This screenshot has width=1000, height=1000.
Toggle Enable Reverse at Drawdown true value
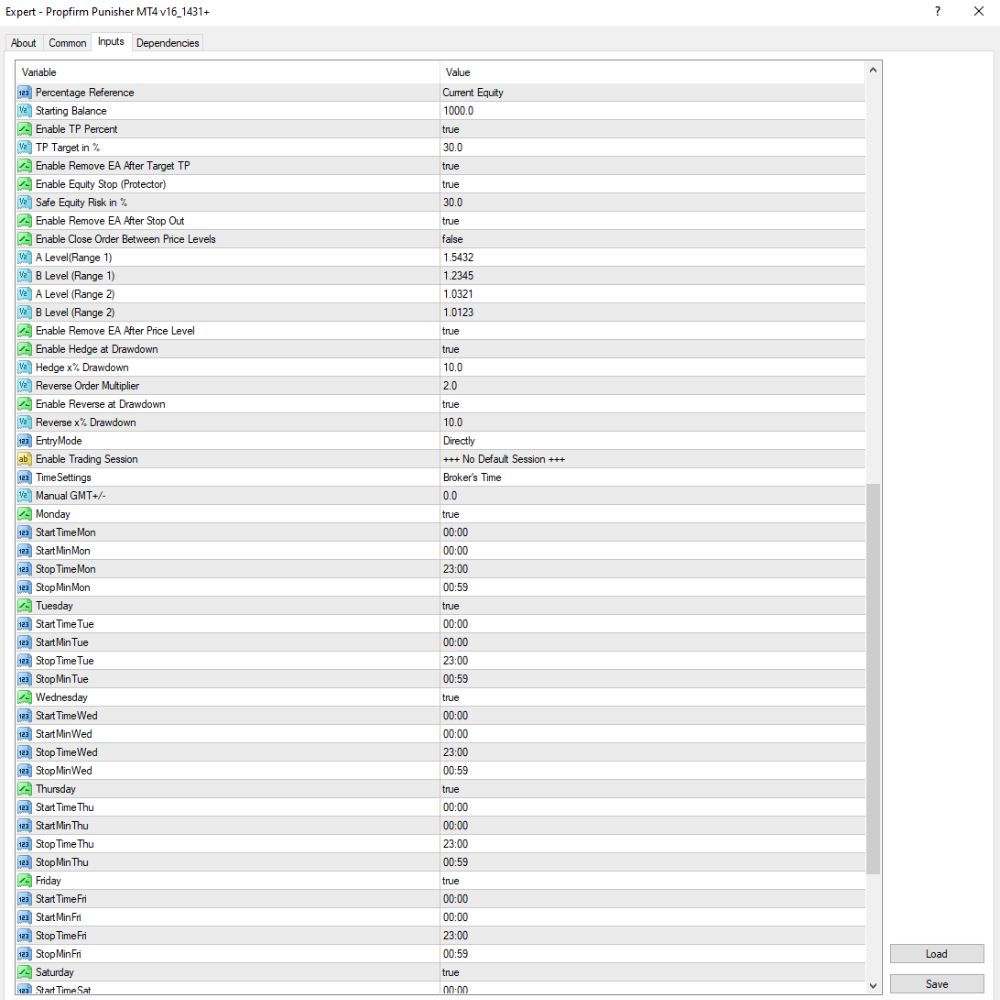[x=652, y=404]
